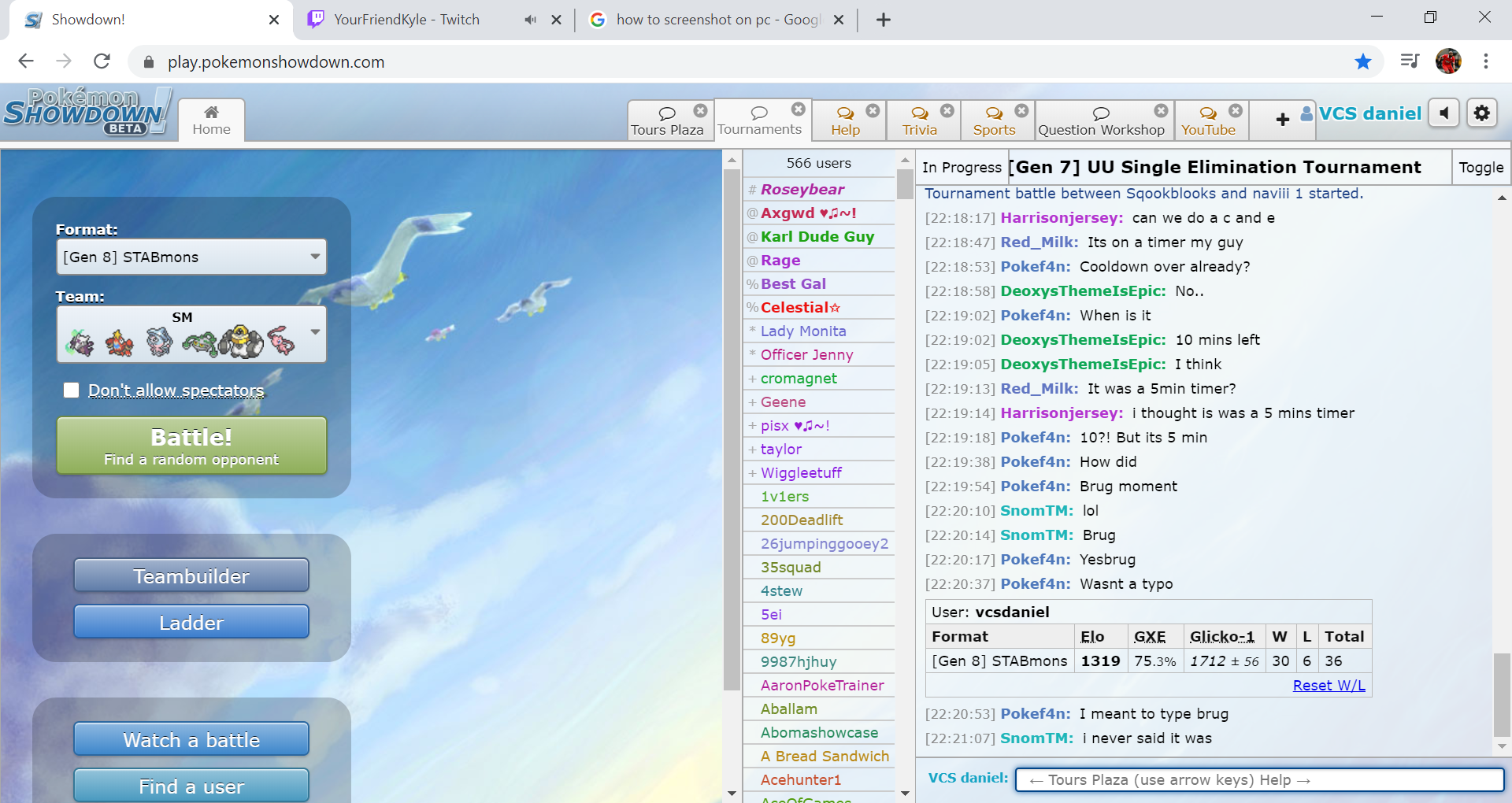The width and height of the screenshot is (1512, 803).
Task: Switch to YourFriendKyle - Twitch browser tab
Action: pos(406,20)
